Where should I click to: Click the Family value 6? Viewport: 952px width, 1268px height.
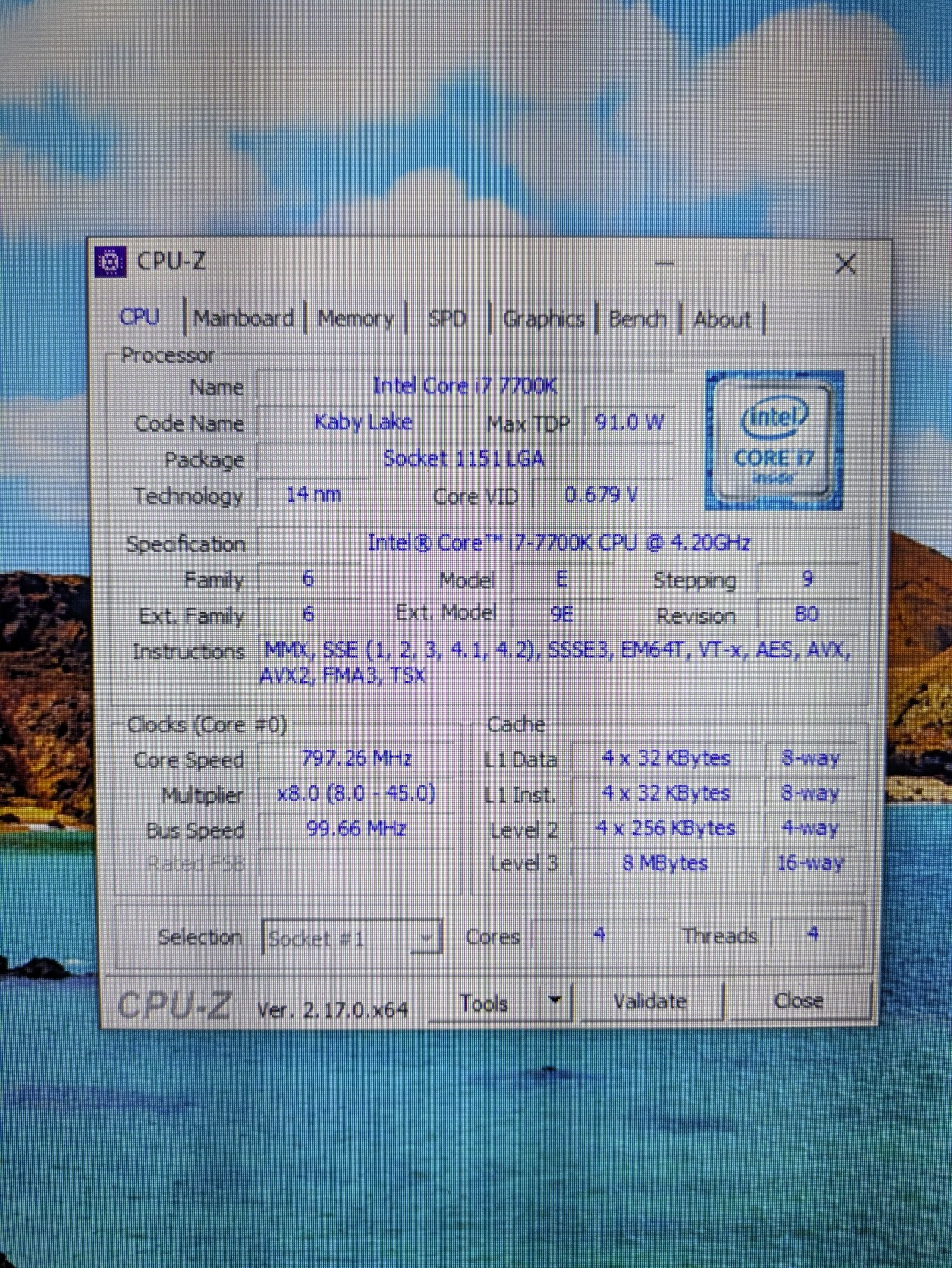pyautogui.click(x=308, y=579)
